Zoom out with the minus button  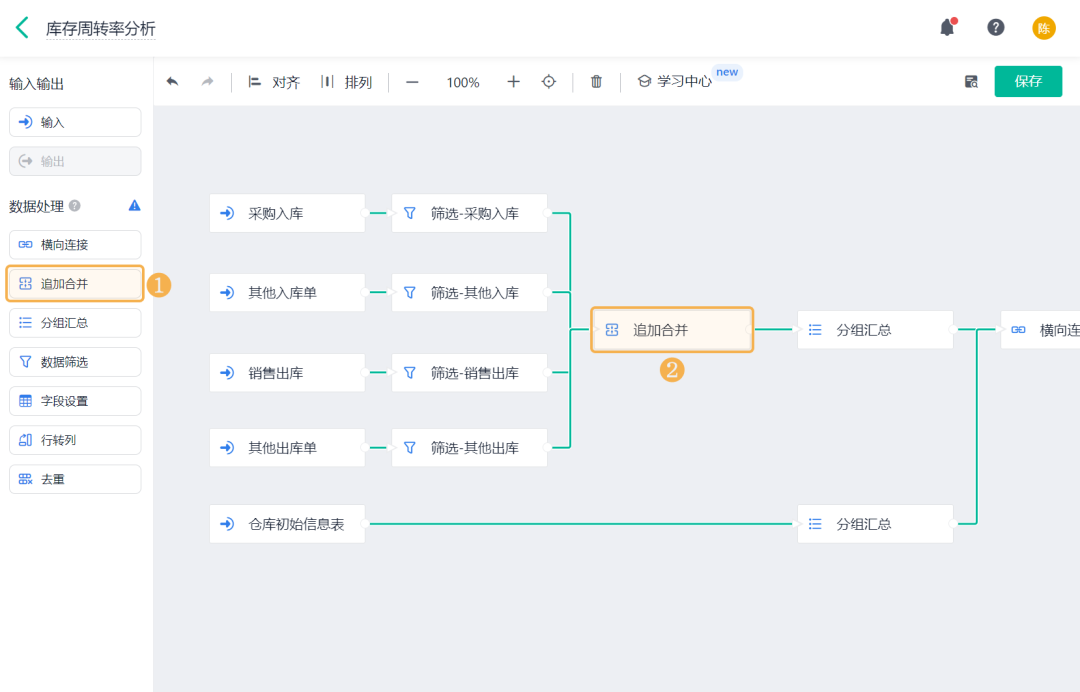click(x=412, y=82)
